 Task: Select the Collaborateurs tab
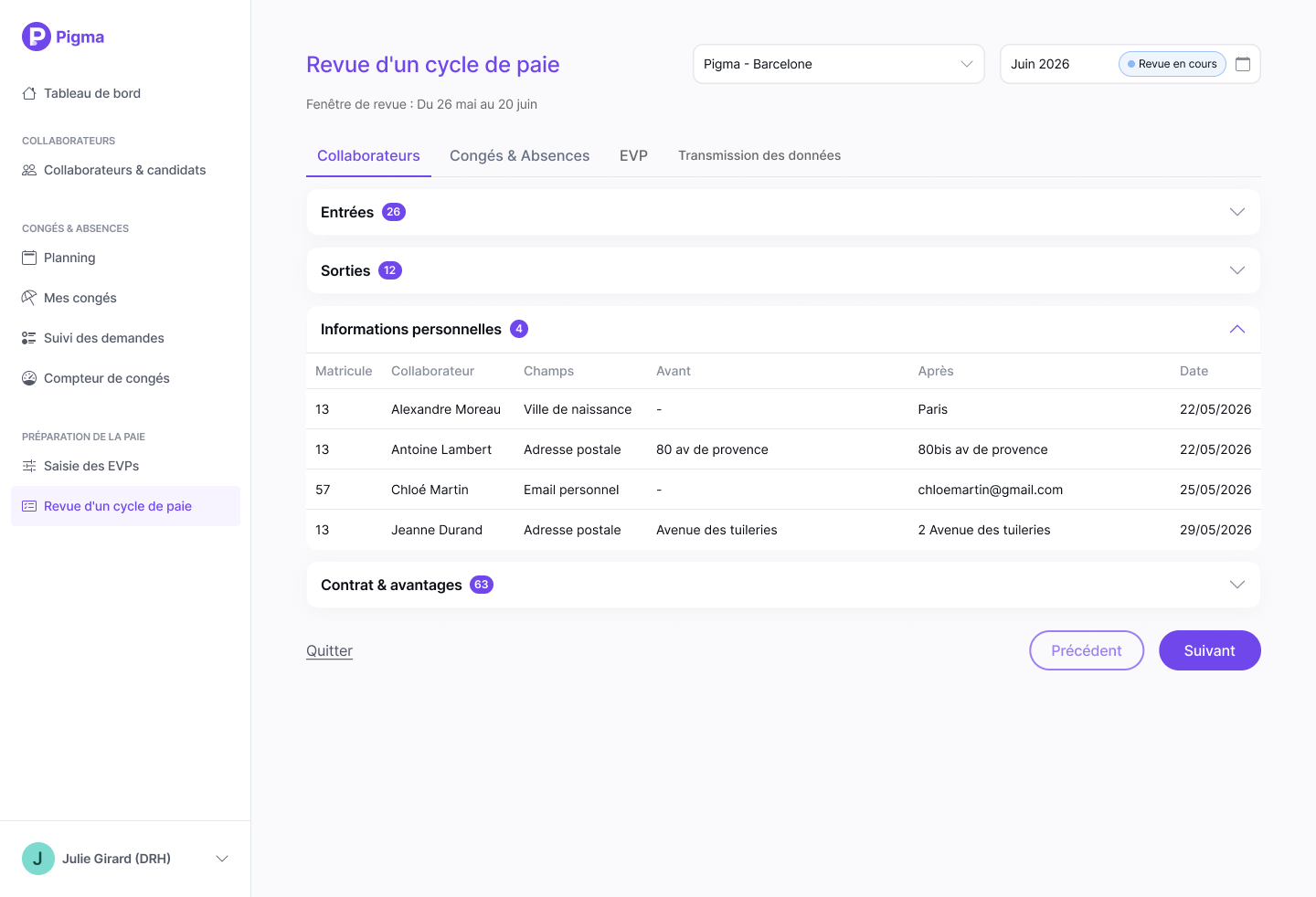(368, 155)
